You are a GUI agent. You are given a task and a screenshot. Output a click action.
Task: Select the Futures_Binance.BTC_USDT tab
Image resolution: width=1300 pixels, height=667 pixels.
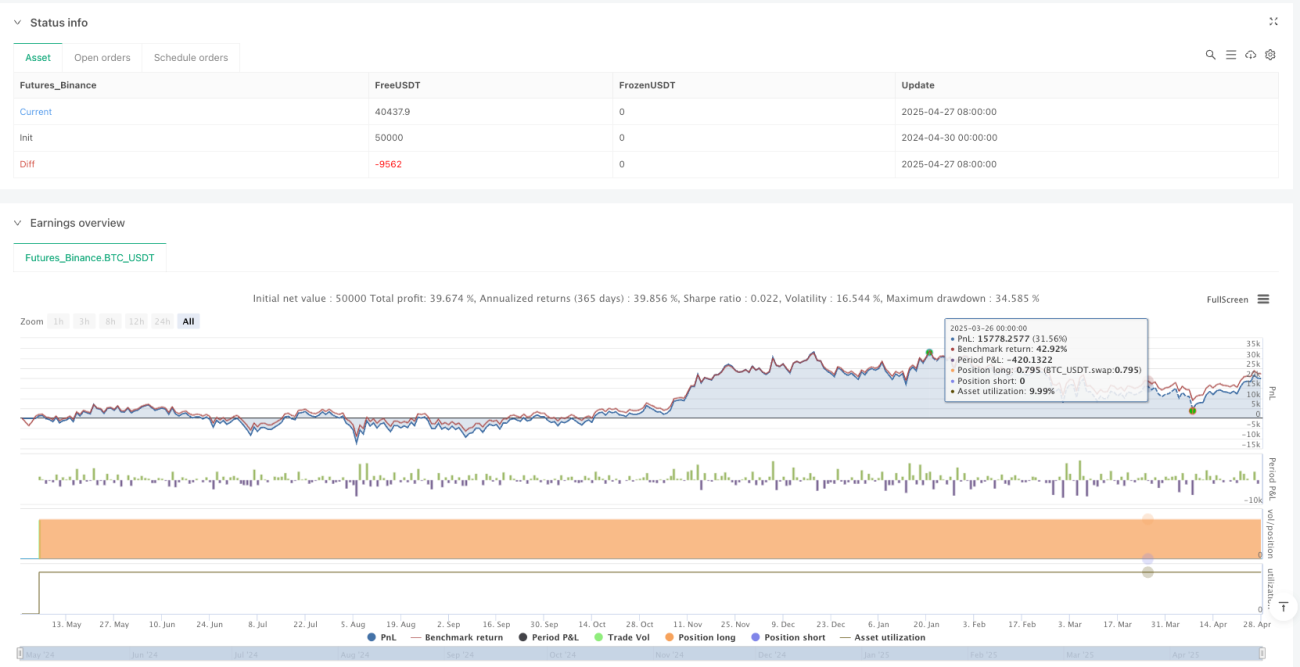(x=90, y=258)
